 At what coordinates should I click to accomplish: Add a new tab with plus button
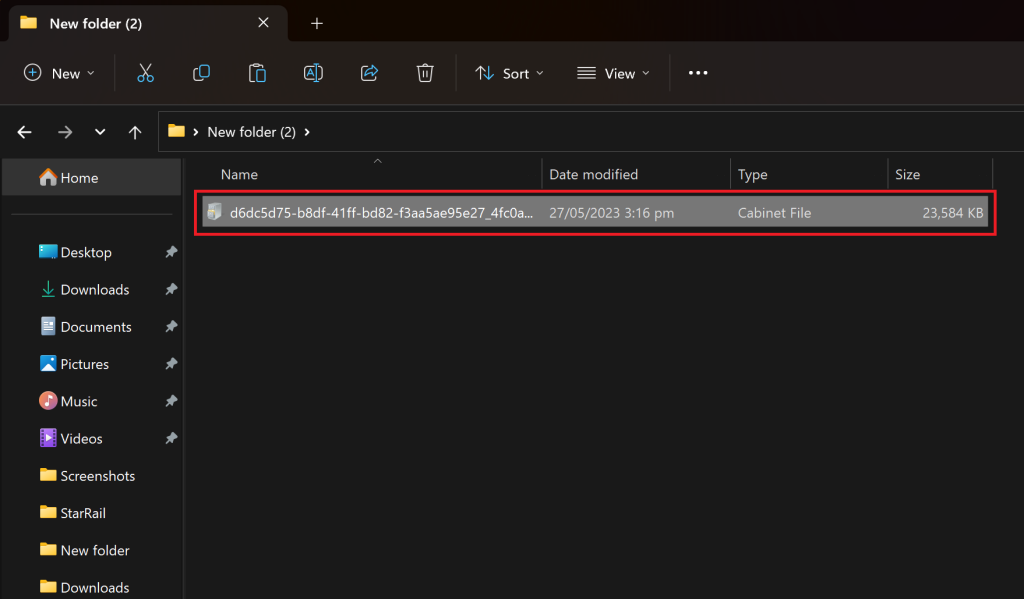(x=317, y=22)
